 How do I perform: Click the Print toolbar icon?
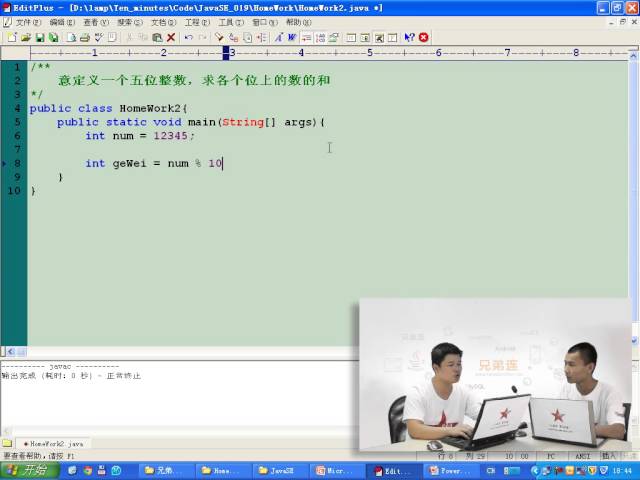click(84, 38)
